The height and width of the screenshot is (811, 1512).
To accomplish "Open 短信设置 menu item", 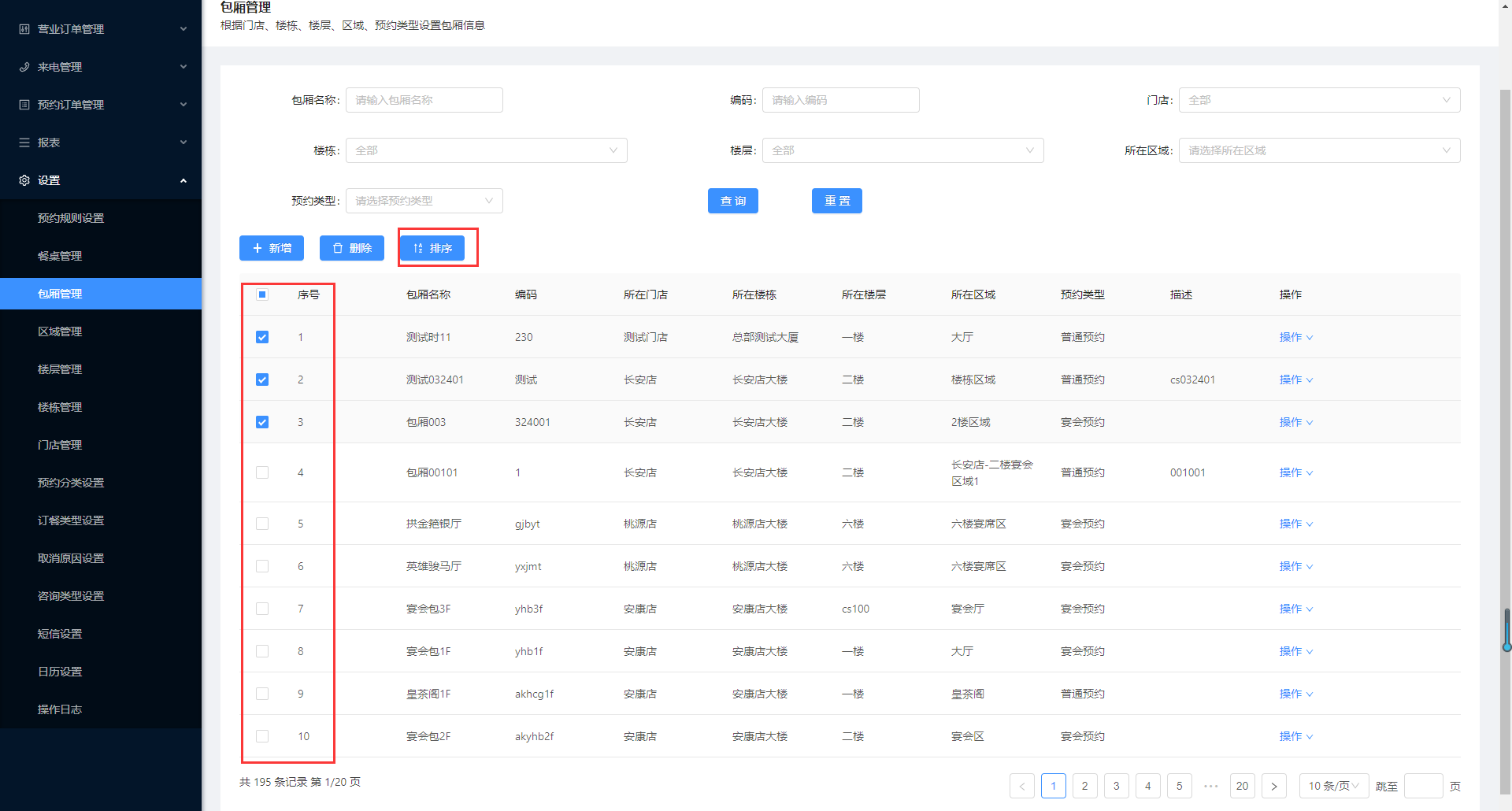I will pos(101,634).
